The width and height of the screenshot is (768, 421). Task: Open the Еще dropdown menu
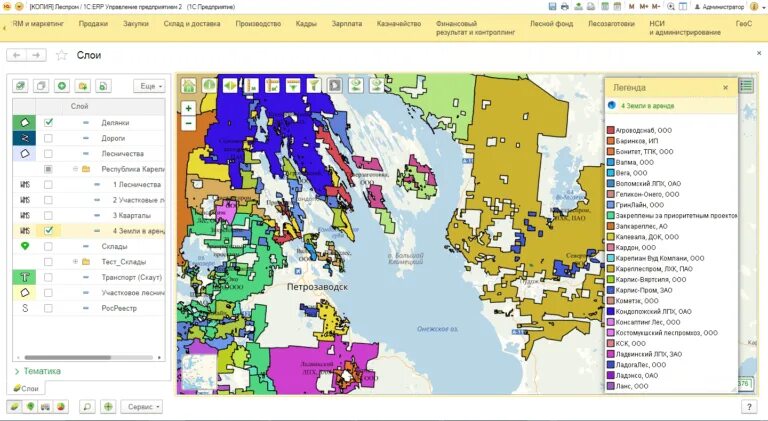(x=150, y=86)
